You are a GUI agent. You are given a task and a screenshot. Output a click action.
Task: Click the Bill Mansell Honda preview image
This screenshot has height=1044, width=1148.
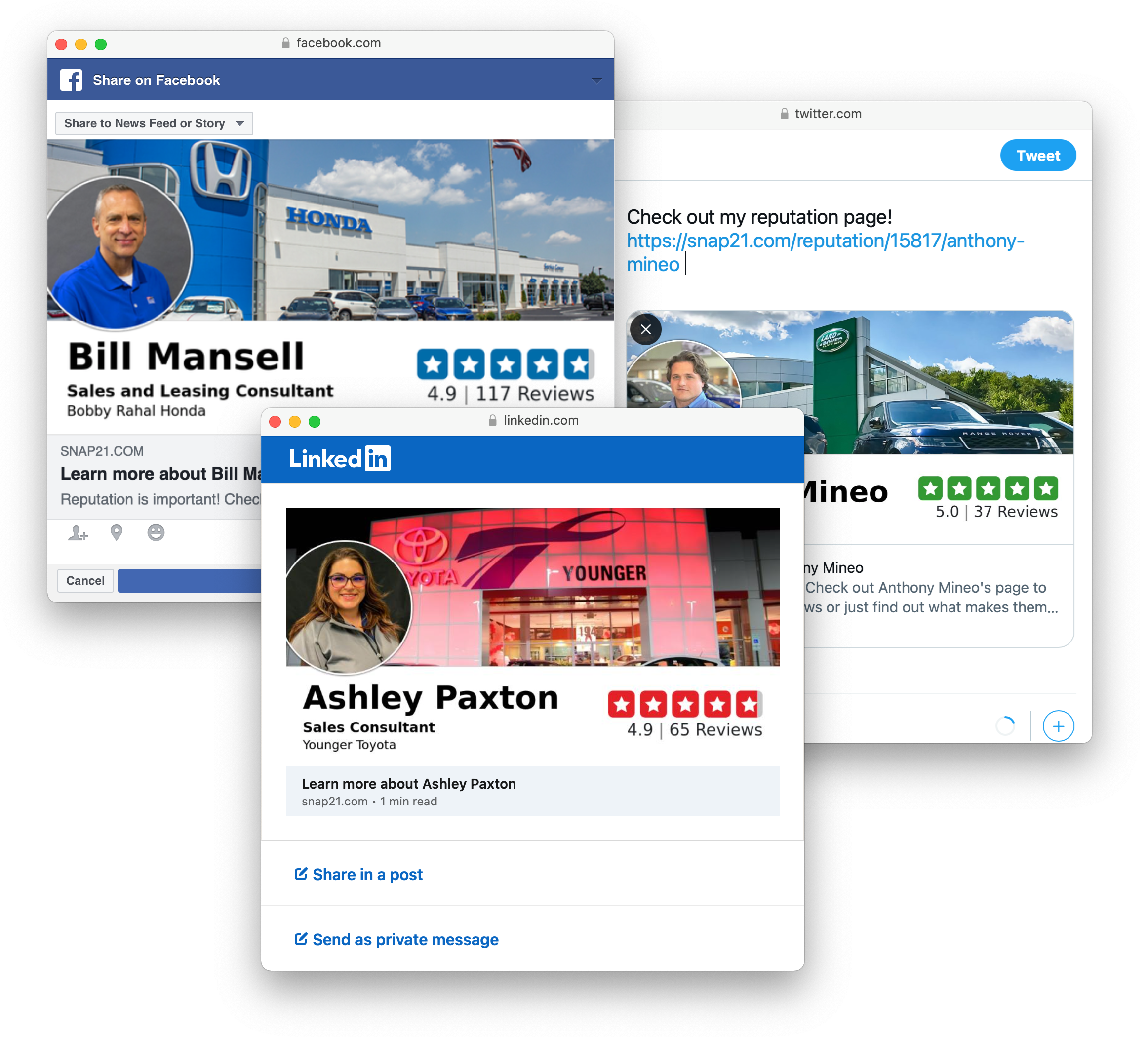point(331,230)
